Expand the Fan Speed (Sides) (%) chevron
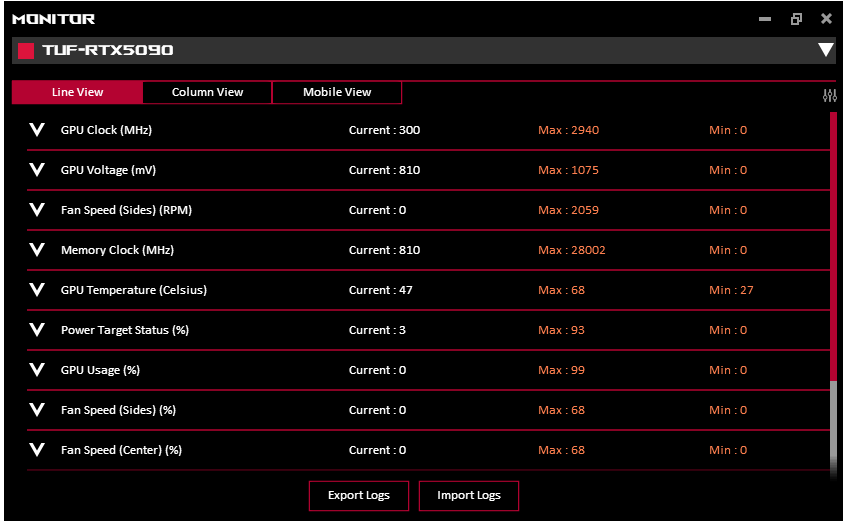 coord(37,410)
